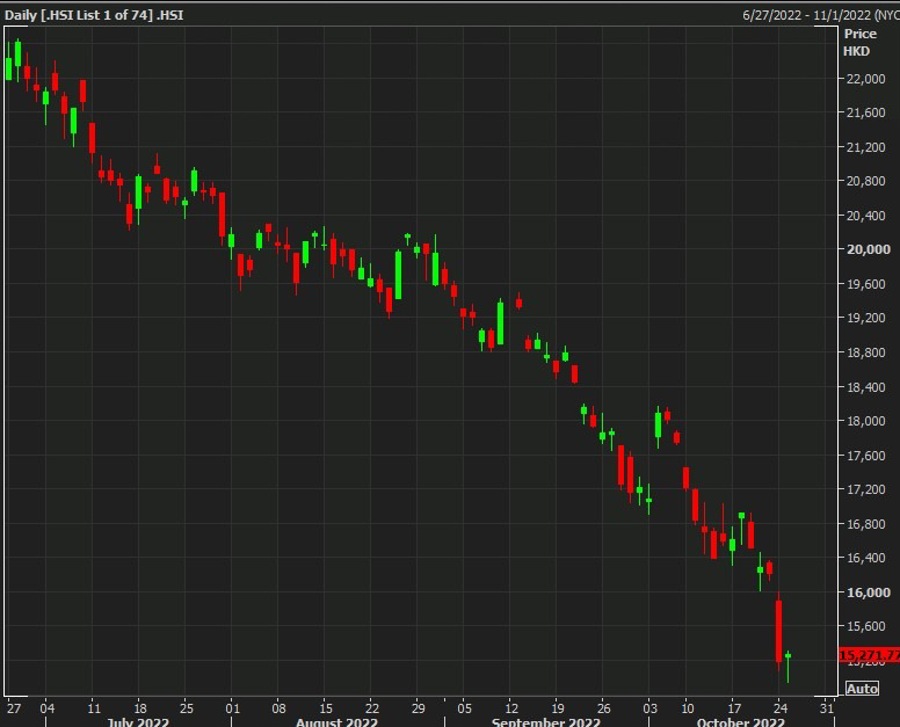
Task: Click the August 2022 month label
Action: click(x=337, y=720)
